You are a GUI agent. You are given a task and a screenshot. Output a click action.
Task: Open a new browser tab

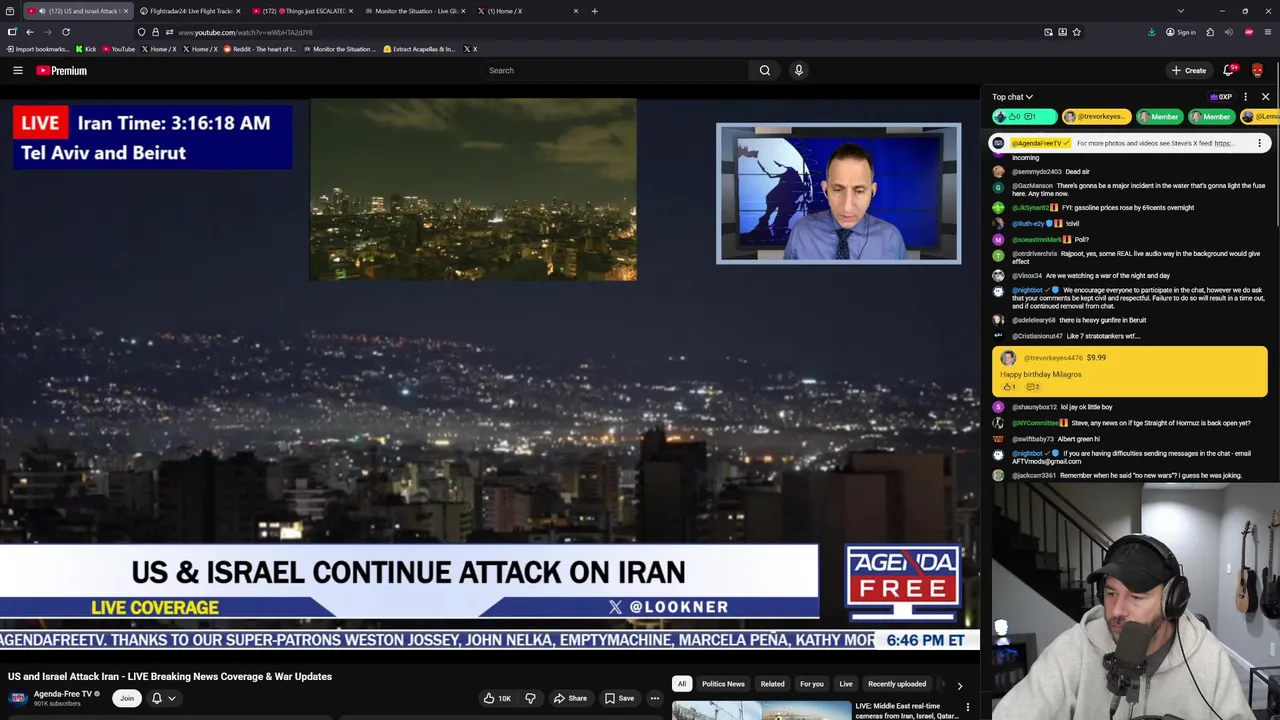[594, 11]
